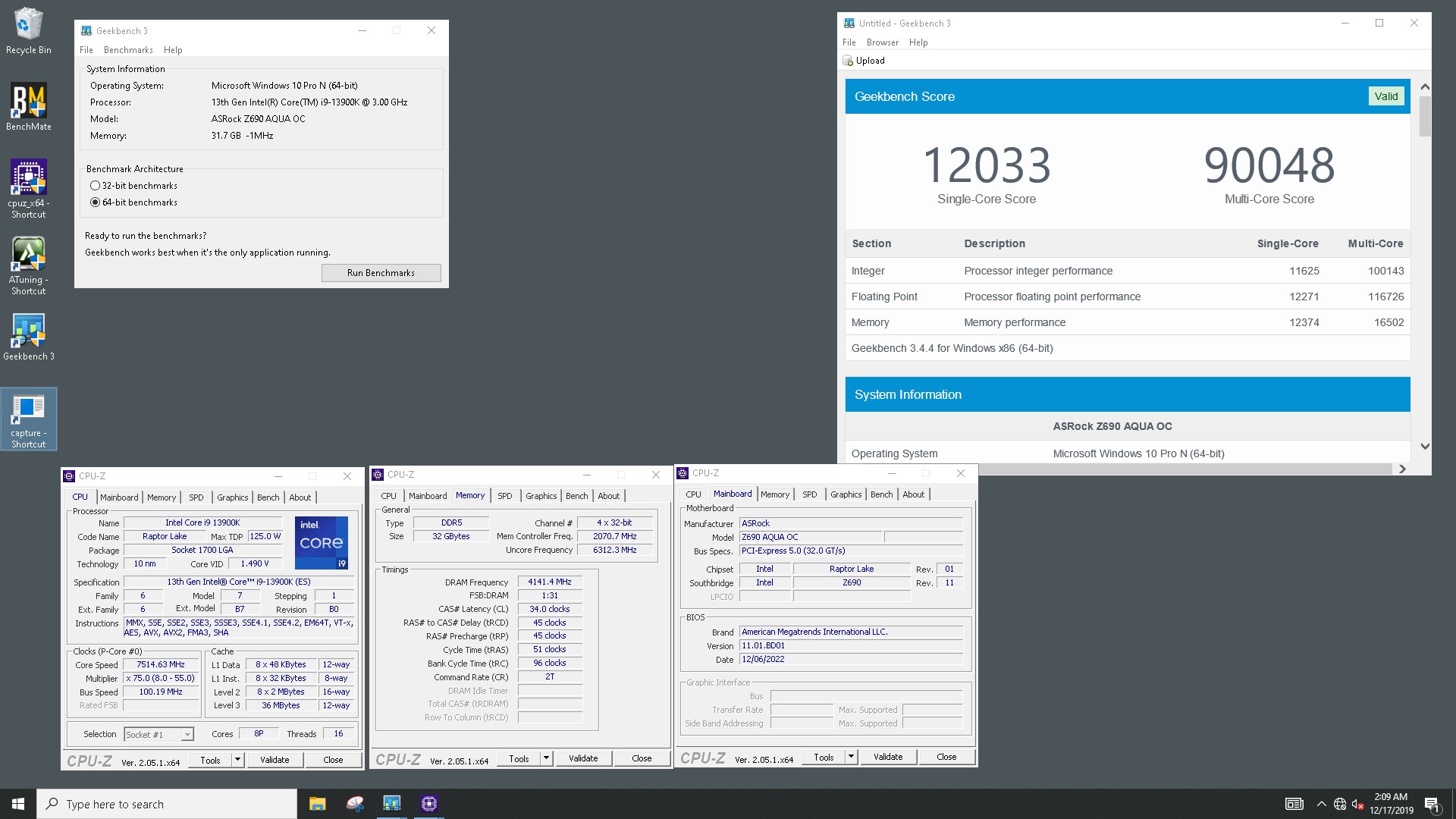Click the taskbar clock and date
Viewport: 1456px width, 819px height.
[x=1391, y=804]
